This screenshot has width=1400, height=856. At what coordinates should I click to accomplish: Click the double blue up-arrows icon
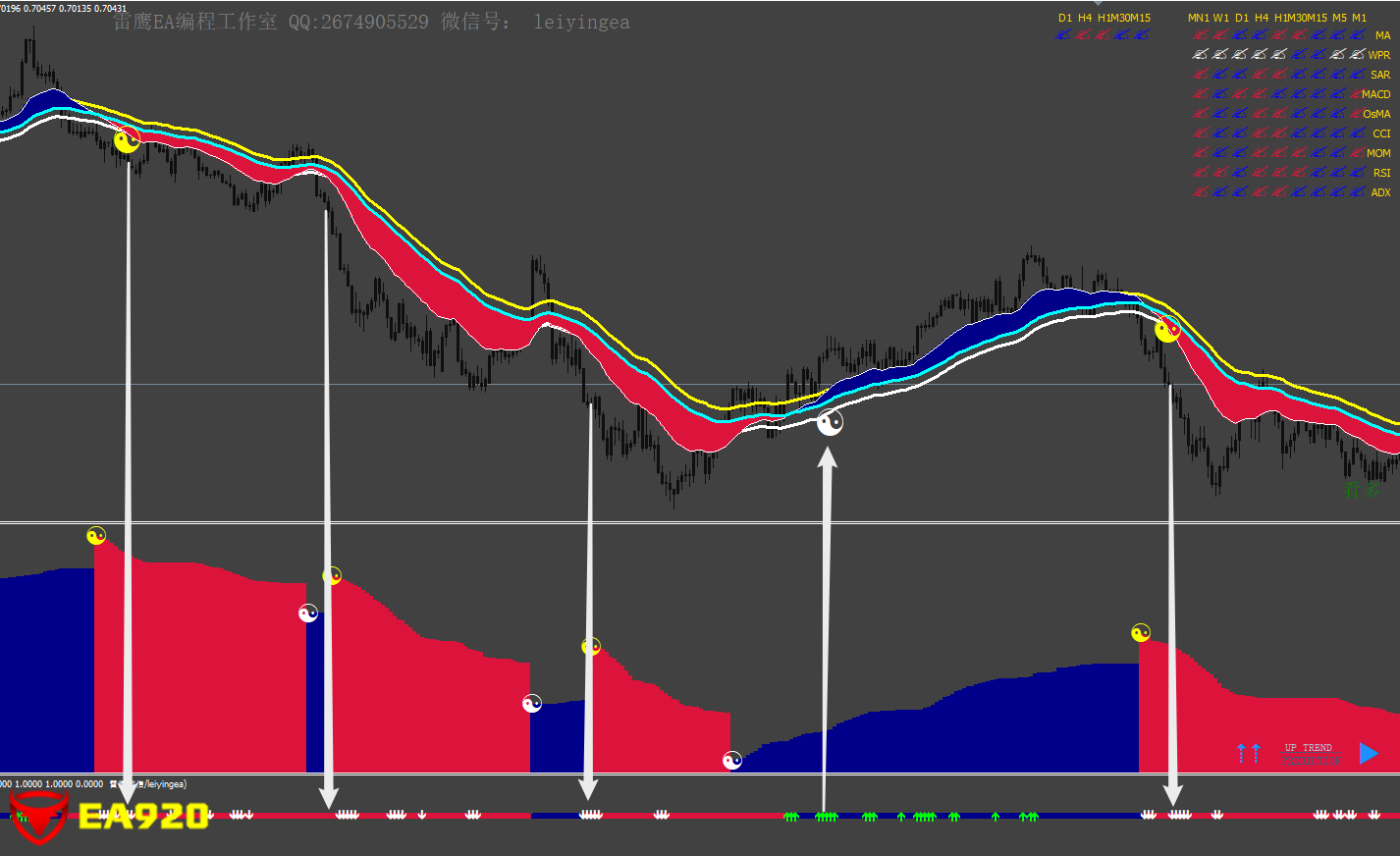coord(1248,753)
